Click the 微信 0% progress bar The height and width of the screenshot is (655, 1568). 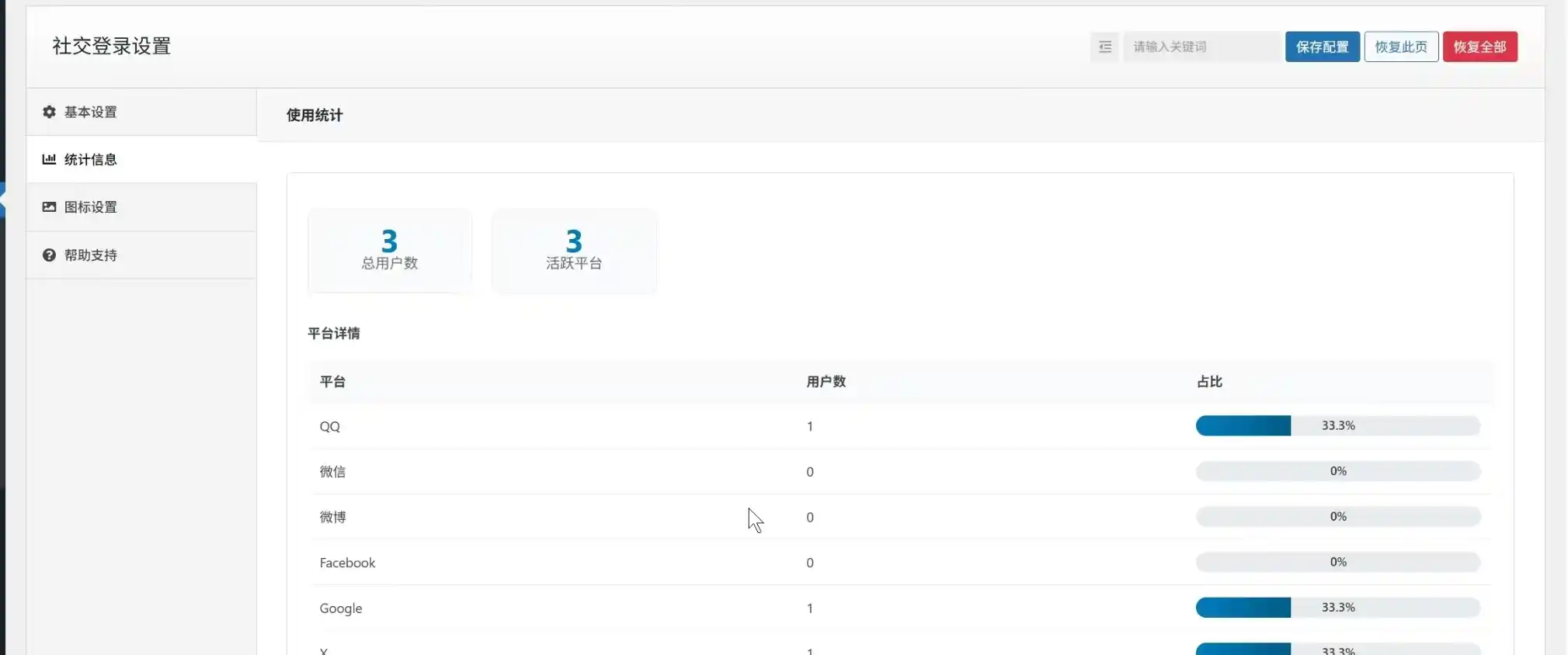coord(1337,471)
